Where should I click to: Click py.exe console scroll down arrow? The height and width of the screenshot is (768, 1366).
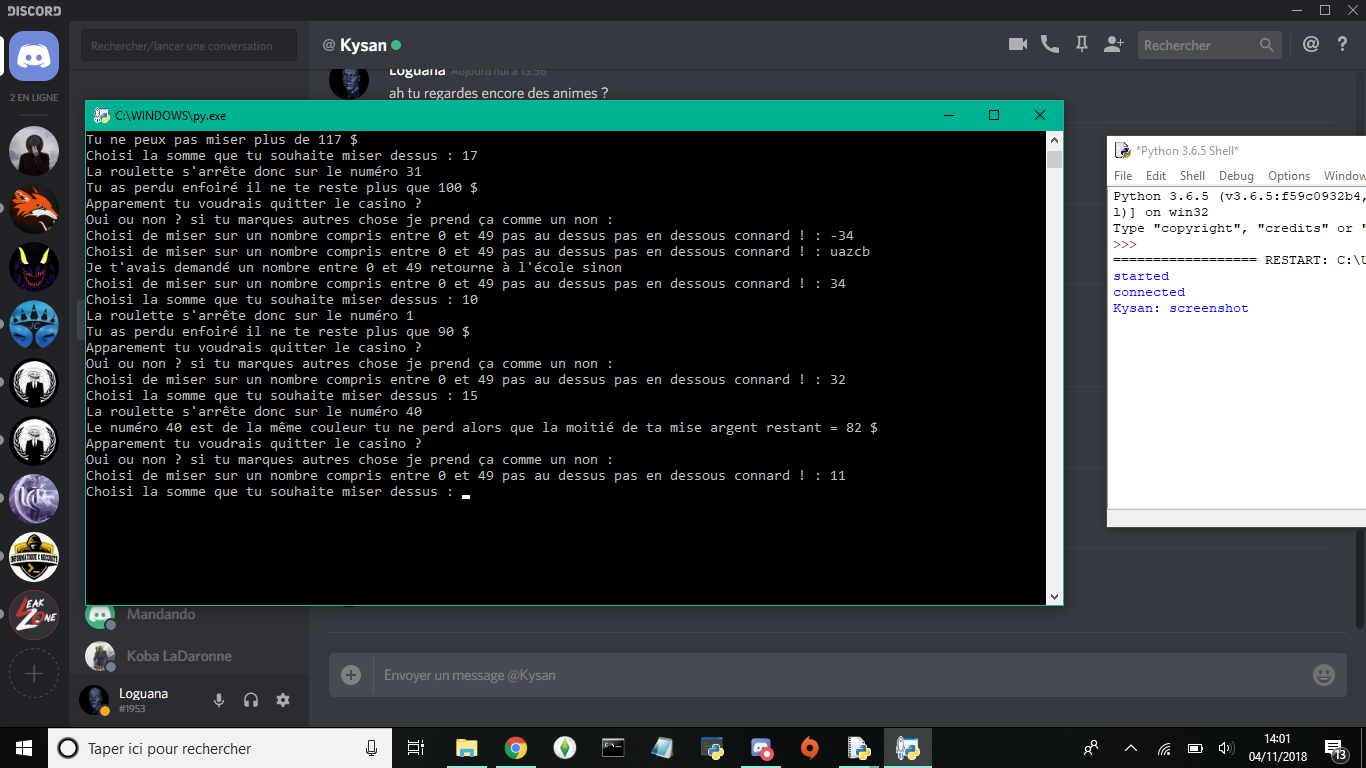1054,596
